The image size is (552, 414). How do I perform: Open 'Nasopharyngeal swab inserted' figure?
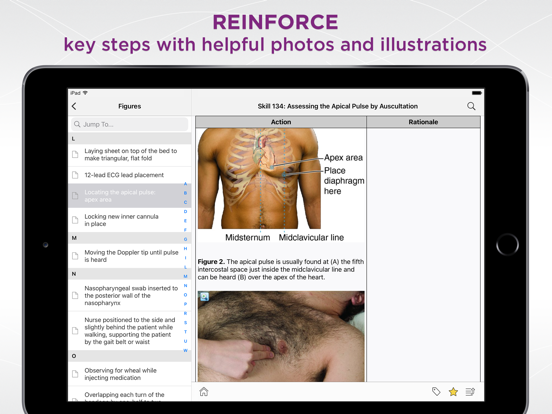(x=130, y=295)
